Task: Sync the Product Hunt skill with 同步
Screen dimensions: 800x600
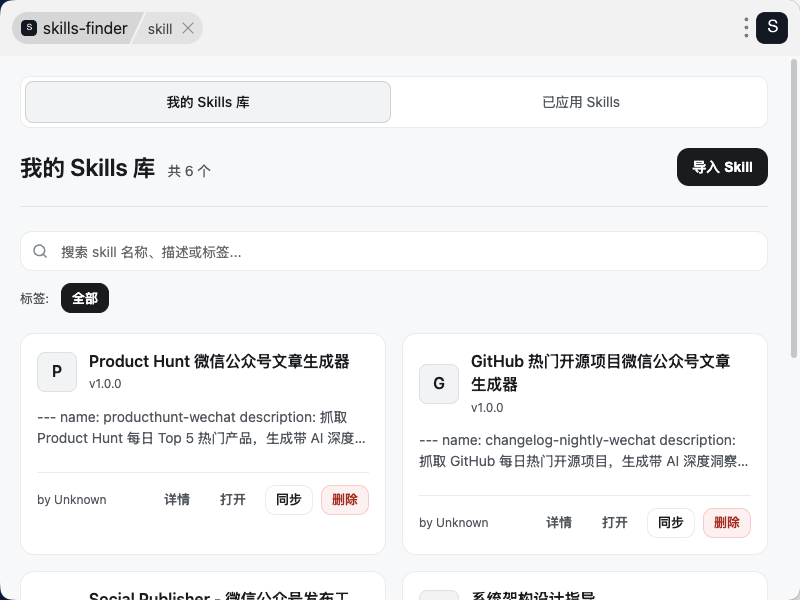Action: tap(289, 500)
